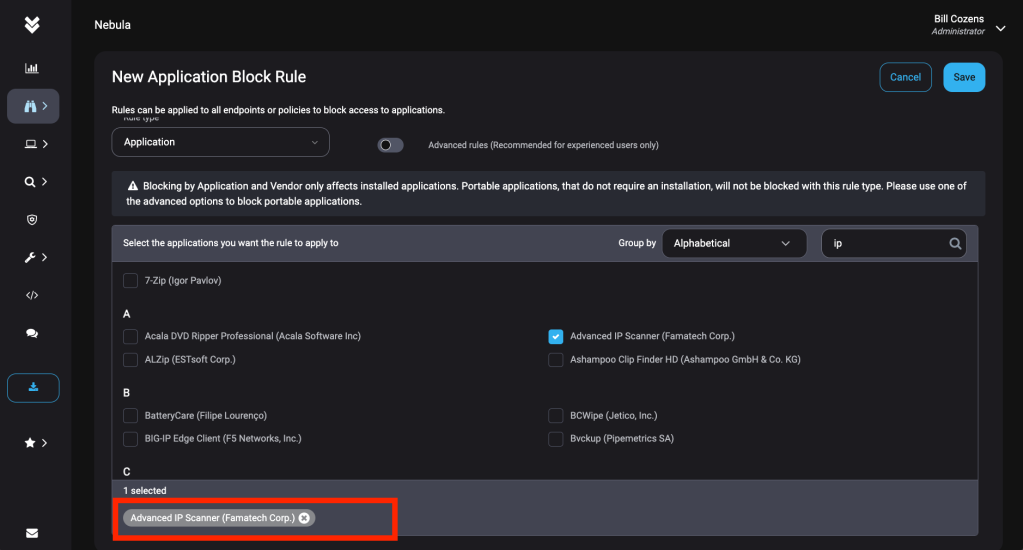Click the download button in sidebar
Screen dimensions: 1023x550
(x=33, y=388)
